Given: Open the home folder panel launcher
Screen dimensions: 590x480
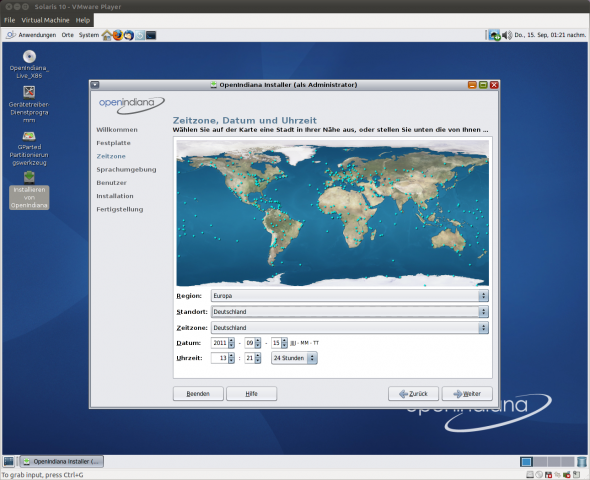Looking at the screenshot, I should point(106,35).
